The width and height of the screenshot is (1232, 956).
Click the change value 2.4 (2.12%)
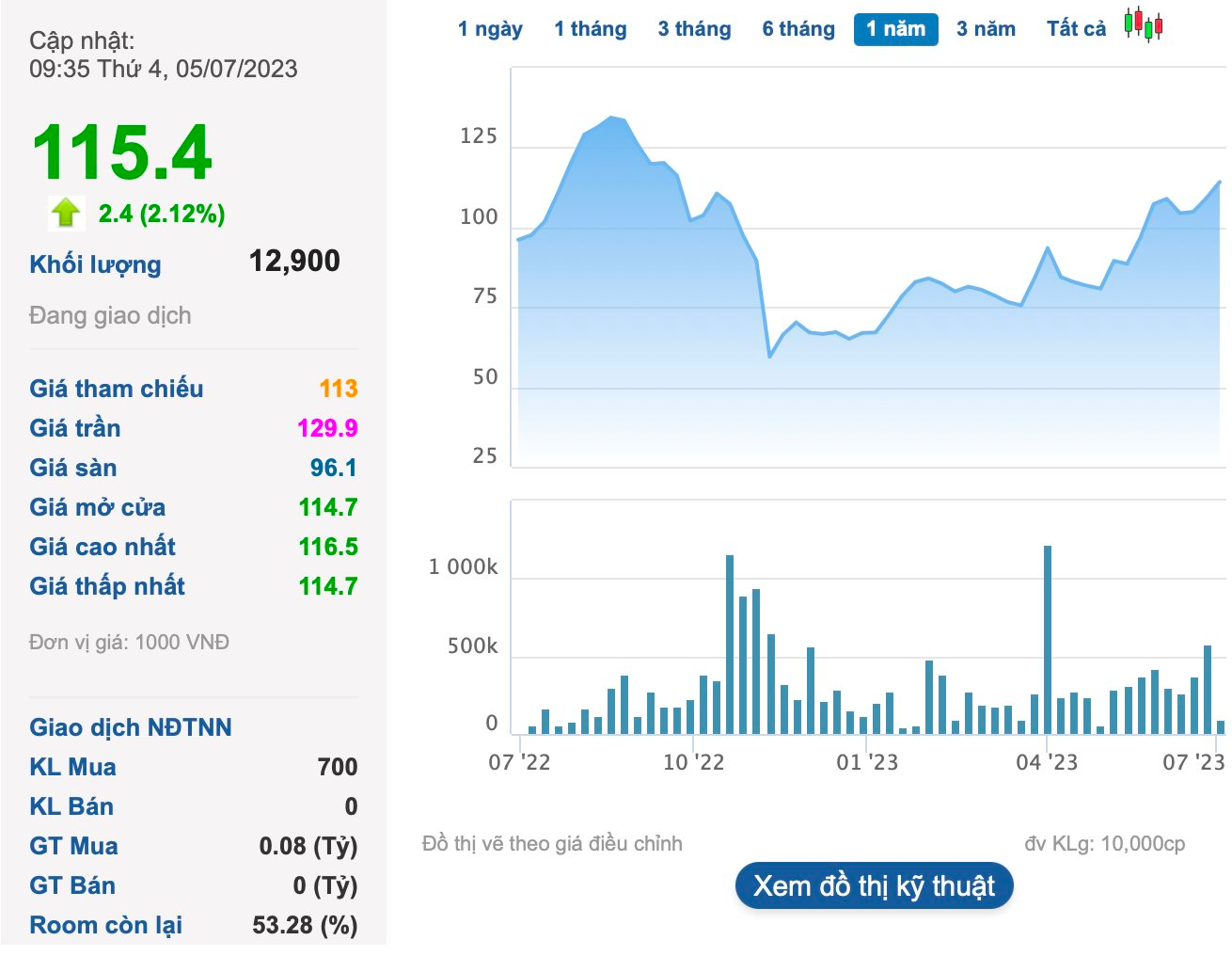coord(162,214)
